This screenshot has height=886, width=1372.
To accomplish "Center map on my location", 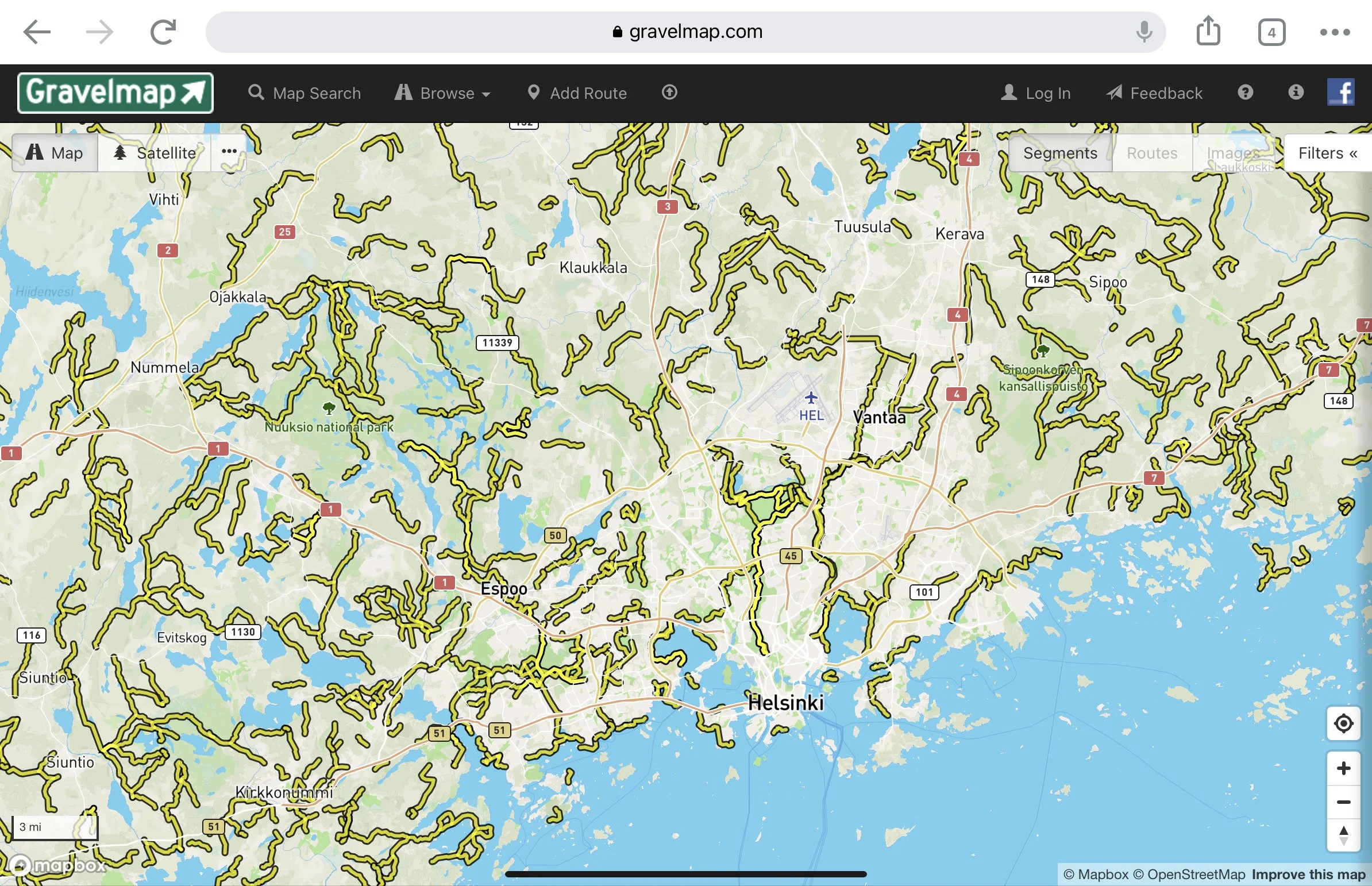I will pos(1343,723).
